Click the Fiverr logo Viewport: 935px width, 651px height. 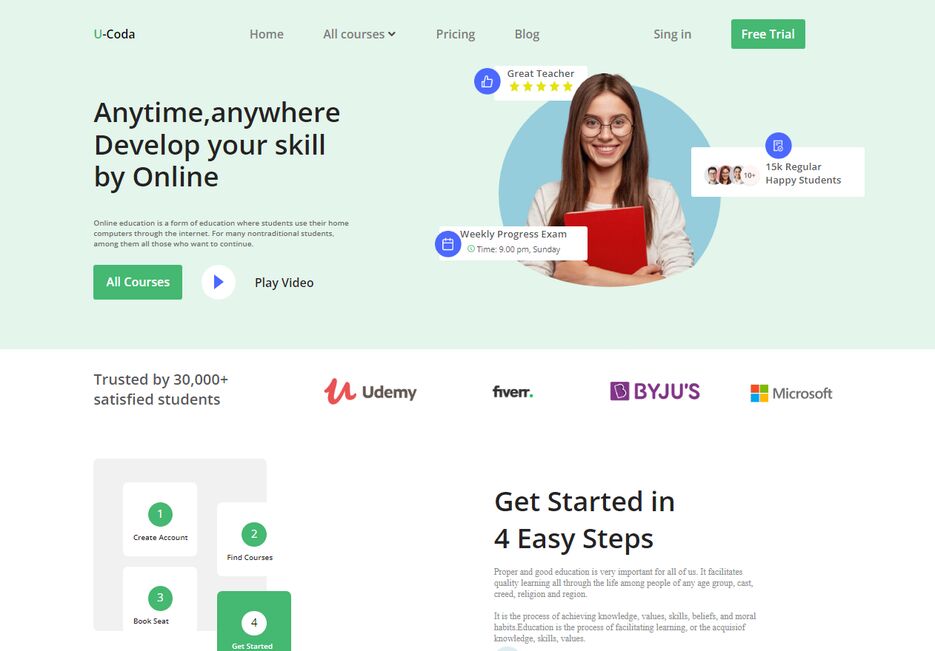click(513, 392)
